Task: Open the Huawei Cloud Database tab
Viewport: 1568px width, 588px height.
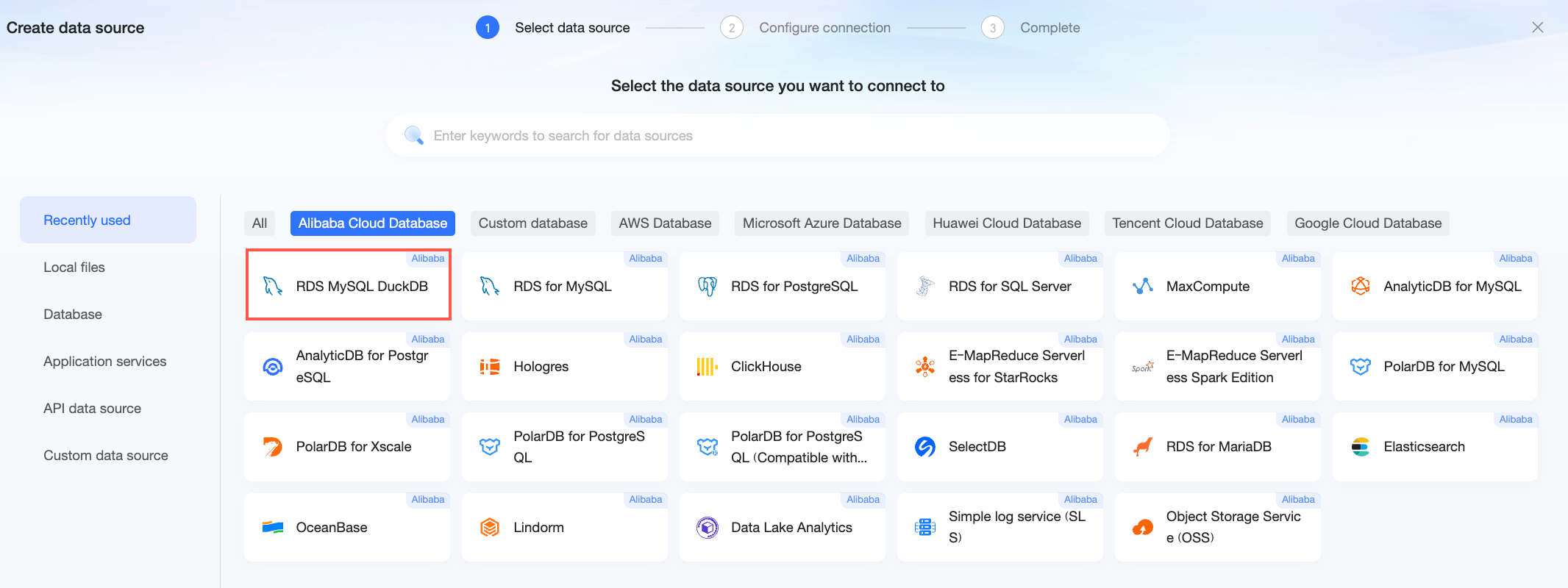Action: (1007, 223)
